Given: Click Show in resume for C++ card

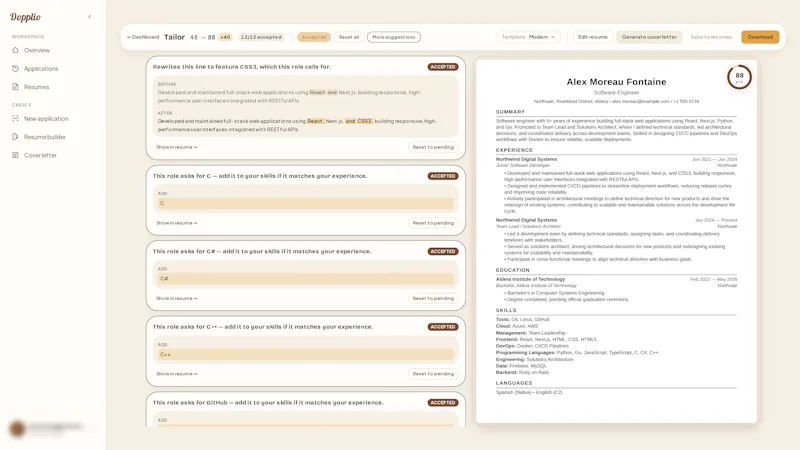Looking at the screenshot, I should 177,374.
